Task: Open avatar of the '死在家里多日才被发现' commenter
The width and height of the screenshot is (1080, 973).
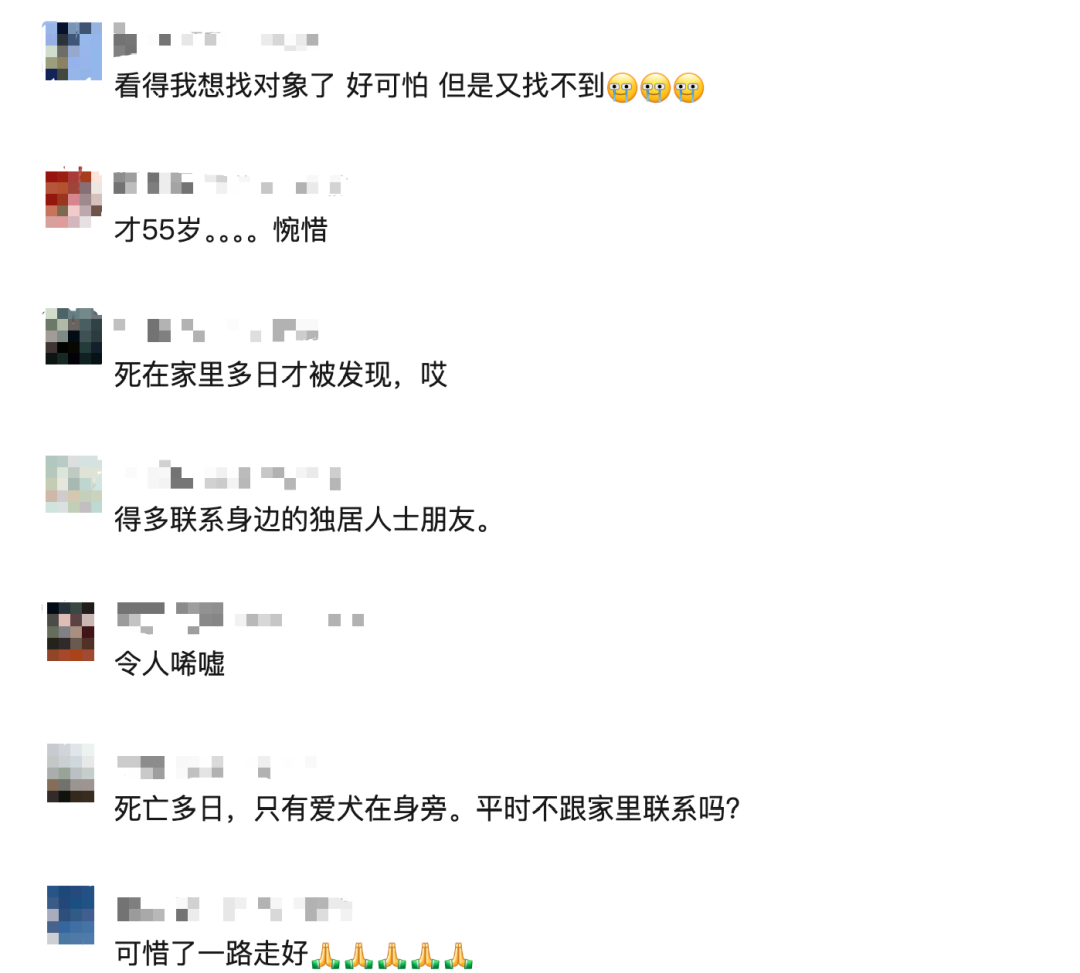Action: tap(73, 336)
